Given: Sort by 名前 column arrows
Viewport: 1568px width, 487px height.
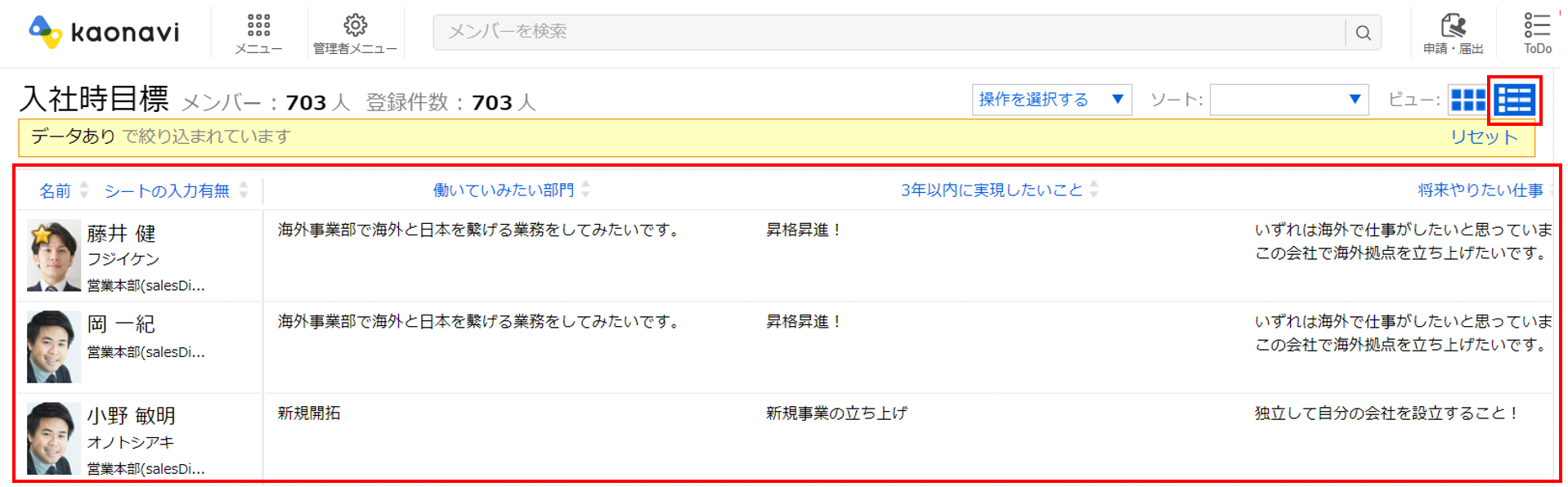Looking at the screenshot, I should coord(83,190).
